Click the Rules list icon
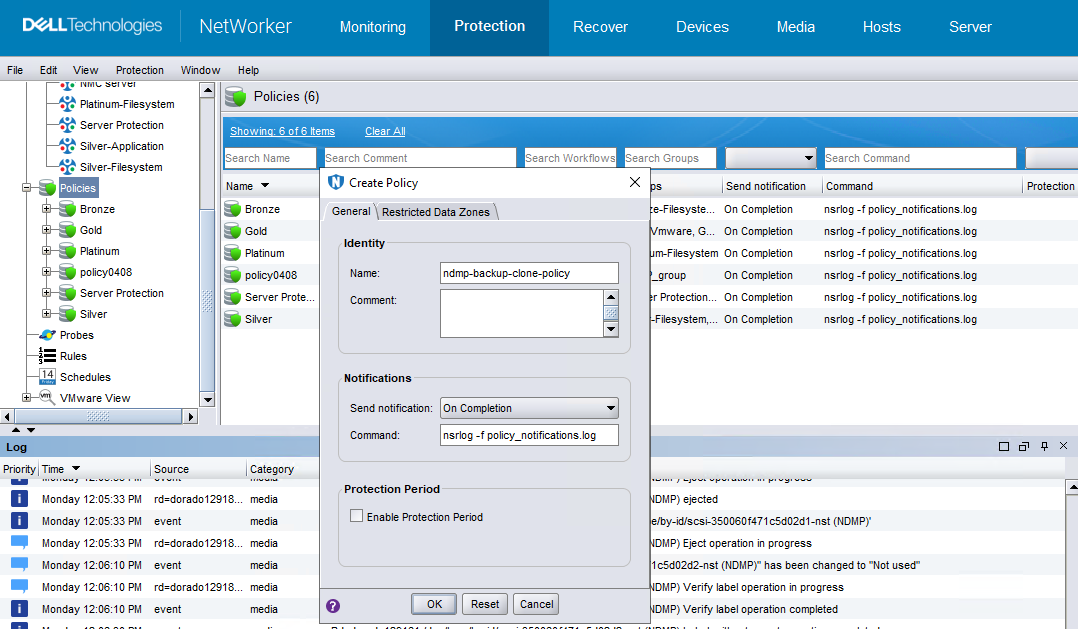Viewport: 1078px width, 629px height. [47, 356]
